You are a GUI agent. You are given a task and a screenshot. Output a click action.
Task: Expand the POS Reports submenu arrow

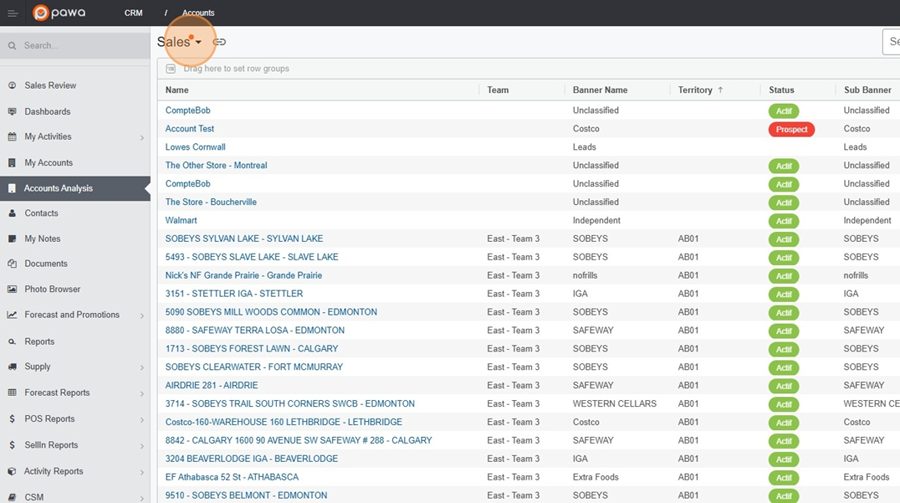[x=142, y=420]
